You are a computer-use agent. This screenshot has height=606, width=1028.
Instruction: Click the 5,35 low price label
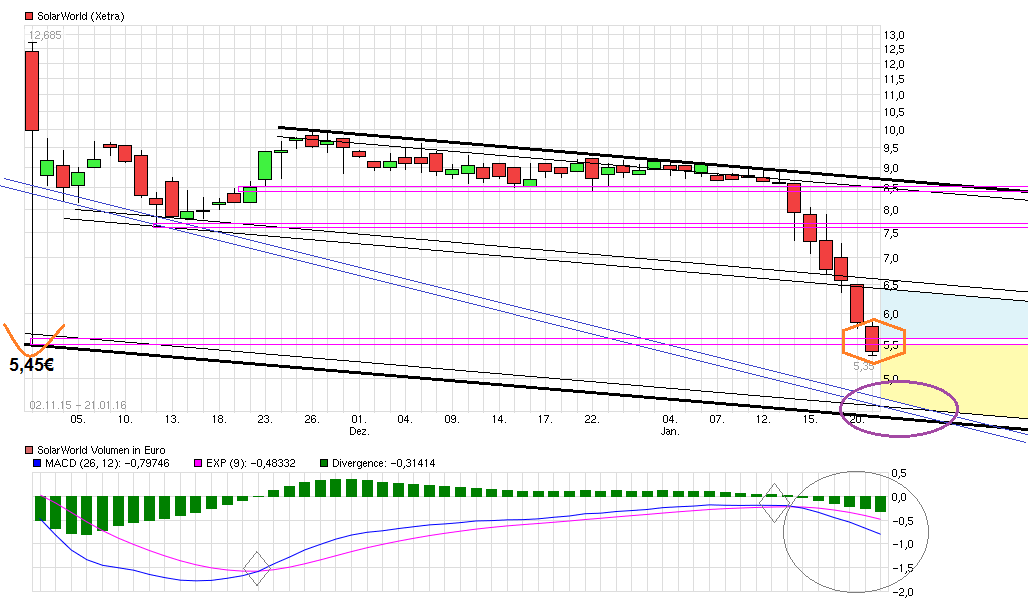coord(863,367)
